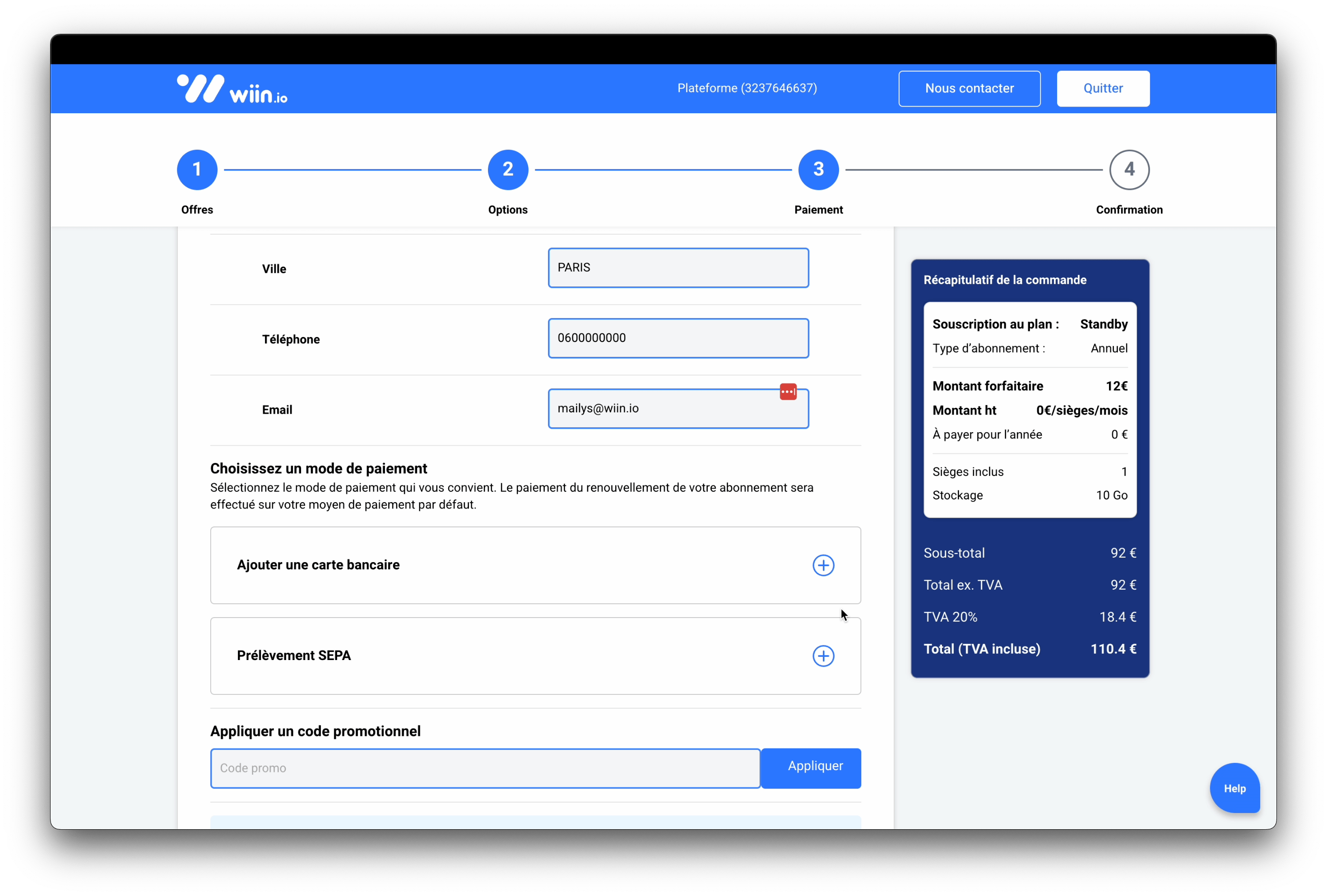Click the Total (TVA incluse) 110.4 € amount
The image size is (1327, 896).
pos(1114,649)
